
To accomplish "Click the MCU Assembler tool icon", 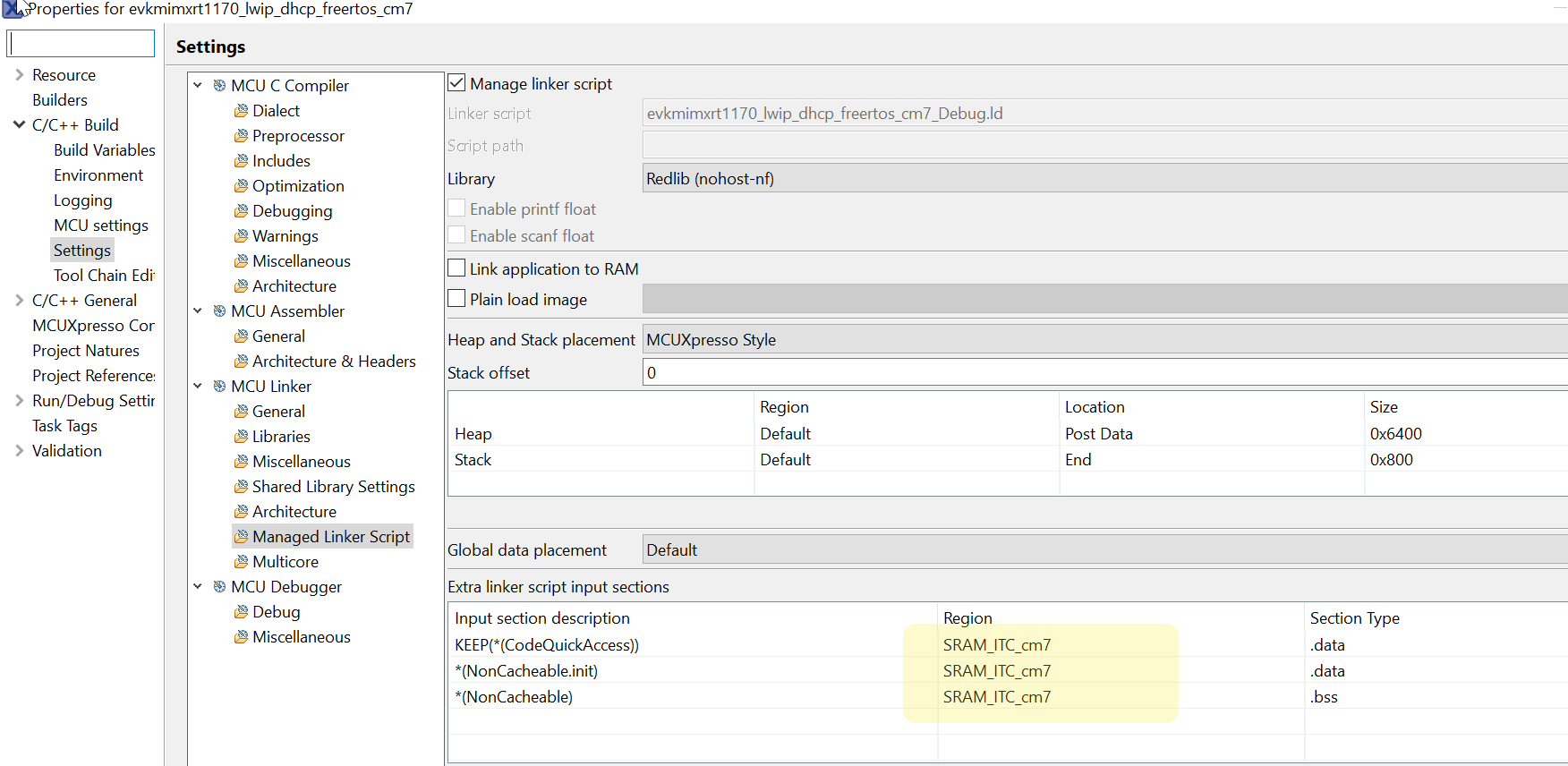I will point(219,311).
